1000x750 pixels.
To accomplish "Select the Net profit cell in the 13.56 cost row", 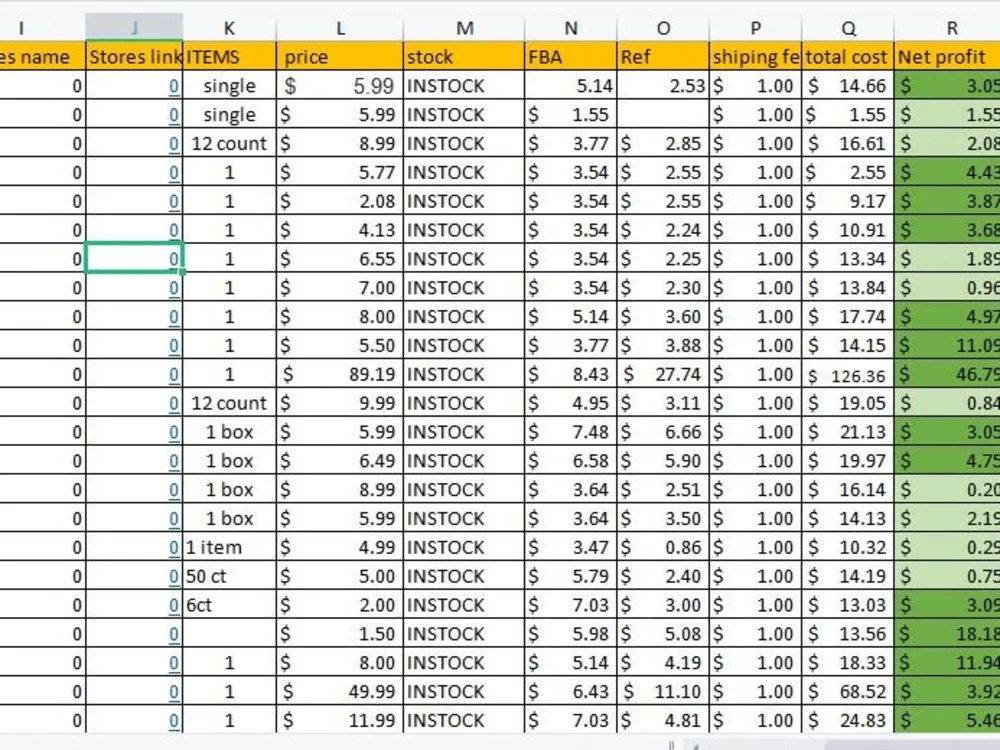I will point(947,634).
